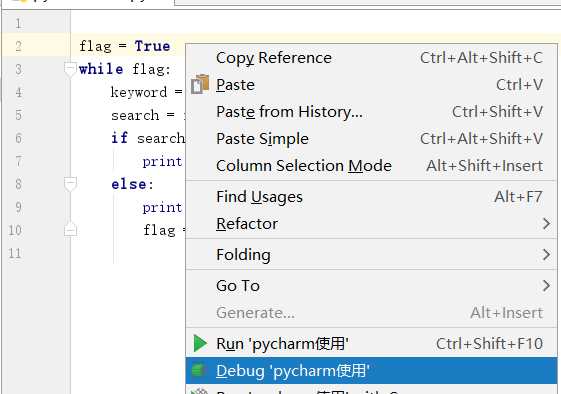Image resolution: width=561 pixels, height=394 pixels.
Task: Choose Copy Reference from context menu
Action: (371, 58)
